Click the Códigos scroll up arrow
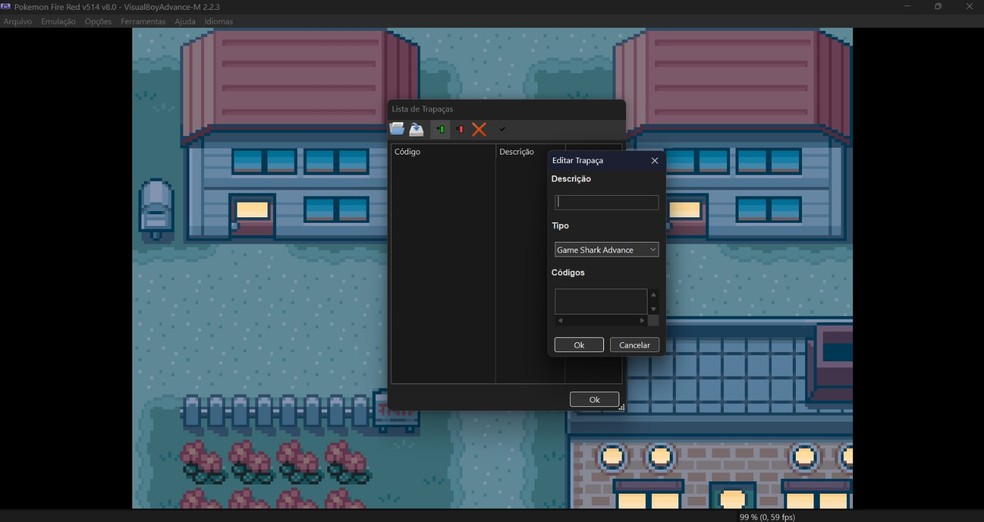 [x=653, y=294]
